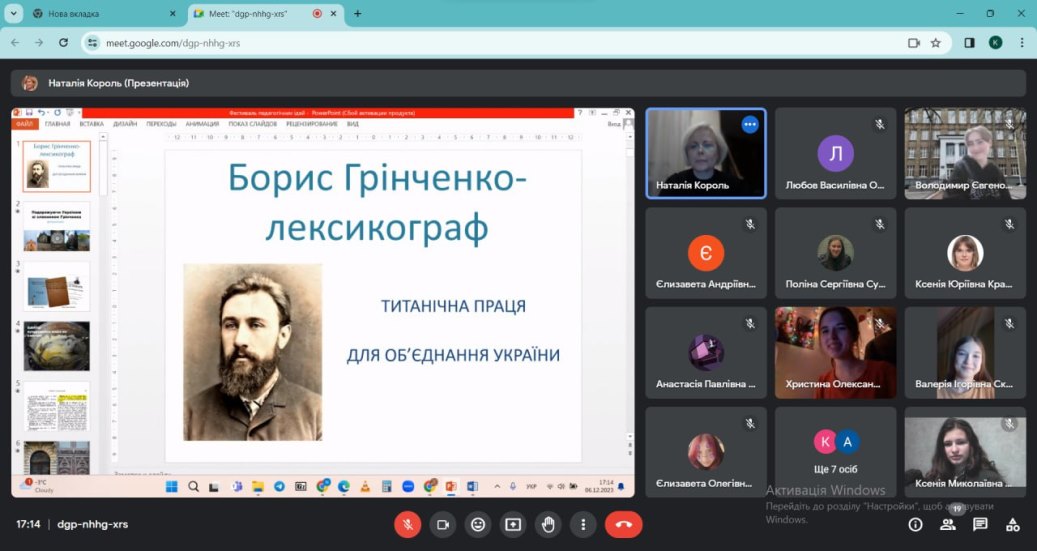
Task: Click Ксенія Юріївна participant tile
Action: (965, 253)
